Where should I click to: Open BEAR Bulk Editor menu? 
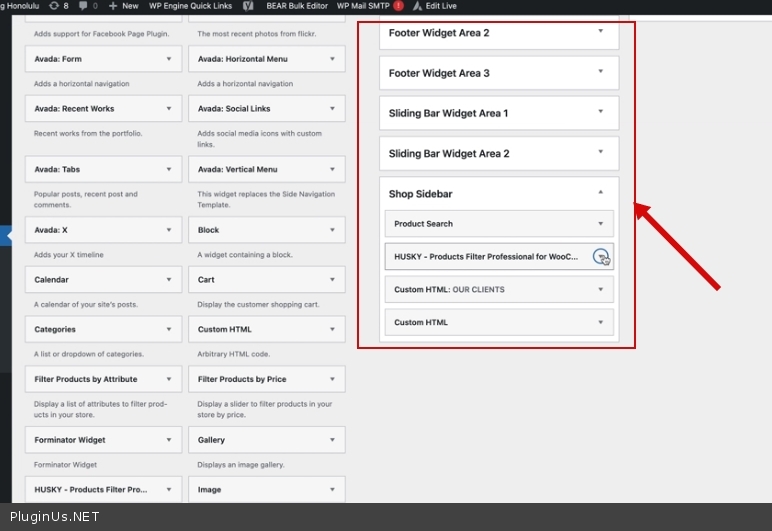pos(297,6)
